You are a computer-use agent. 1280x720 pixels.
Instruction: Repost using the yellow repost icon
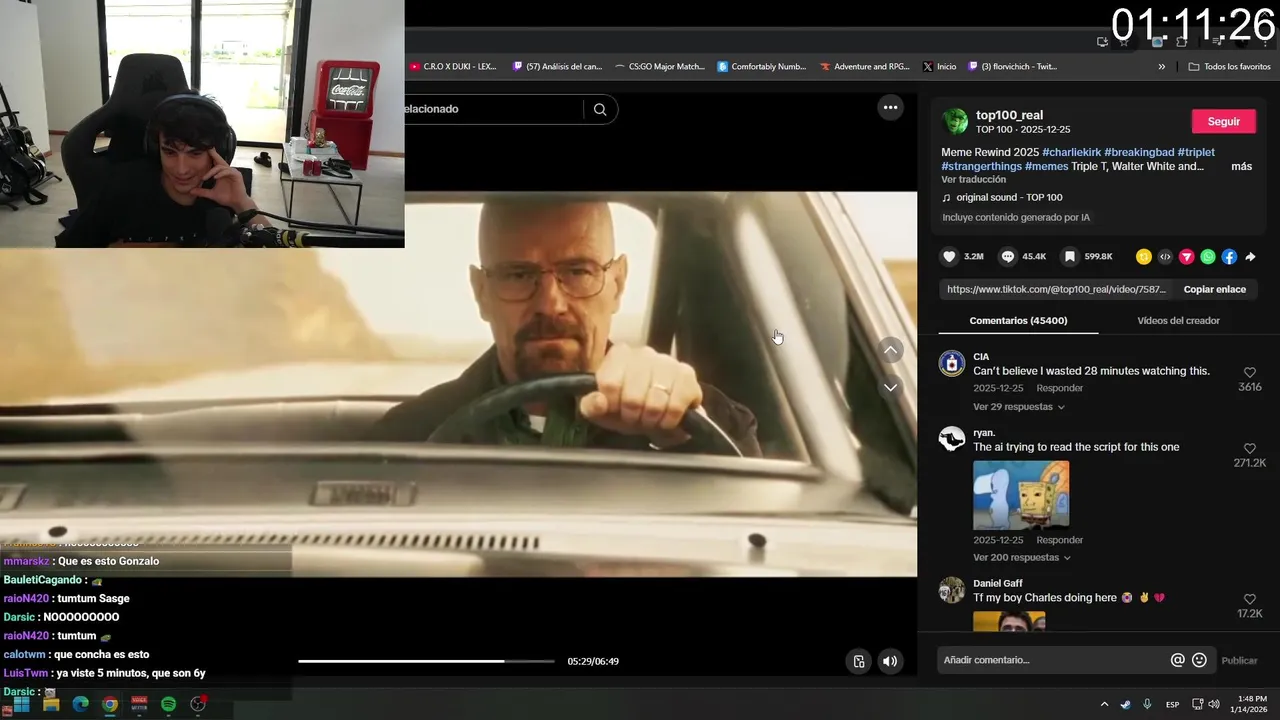pos(1144,257)
